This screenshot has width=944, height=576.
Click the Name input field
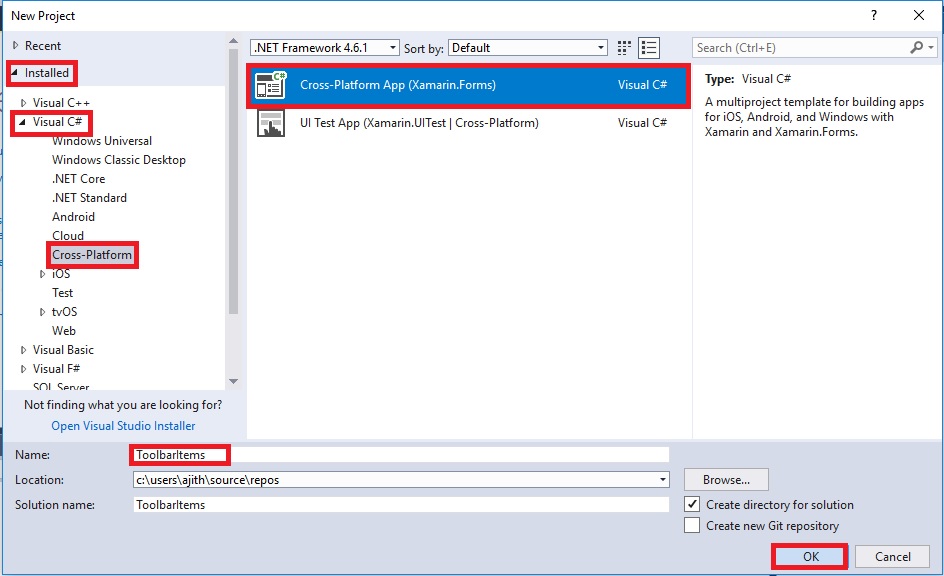401,454
